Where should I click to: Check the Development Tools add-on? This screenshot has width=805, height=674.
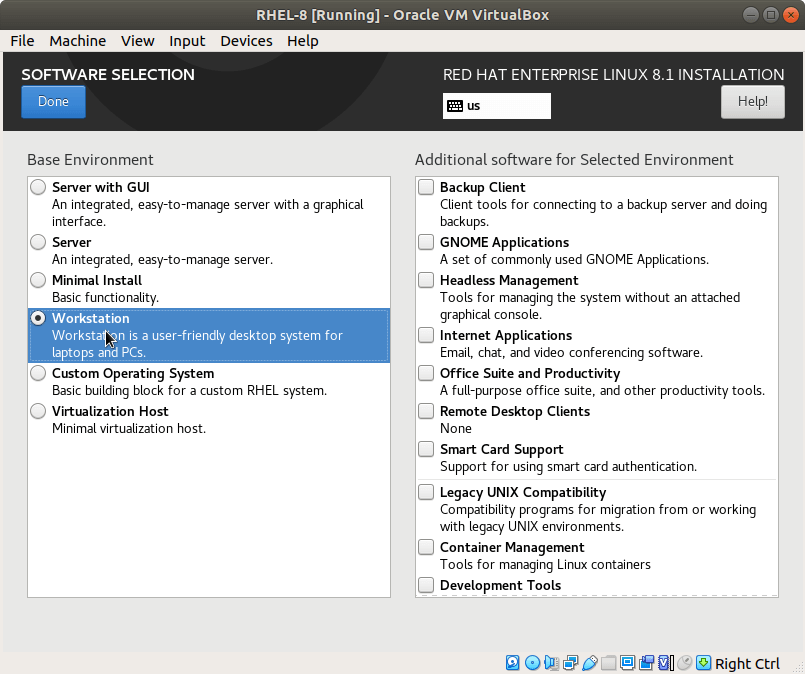pos(427,585)
